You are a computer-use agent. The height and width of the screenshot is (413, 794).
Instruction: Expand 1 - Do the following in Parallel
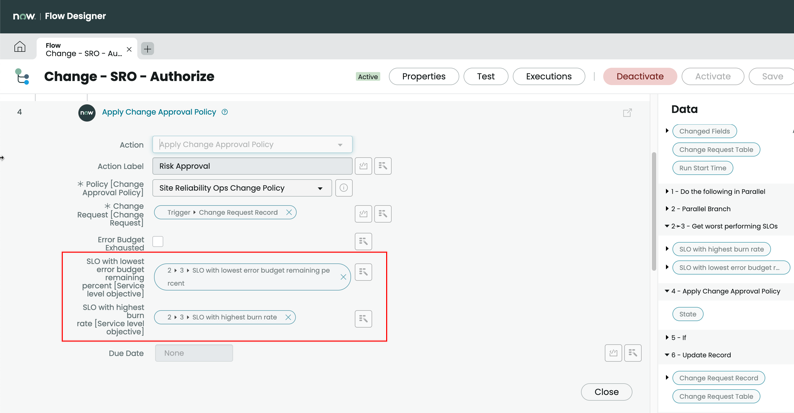(667, 191)
